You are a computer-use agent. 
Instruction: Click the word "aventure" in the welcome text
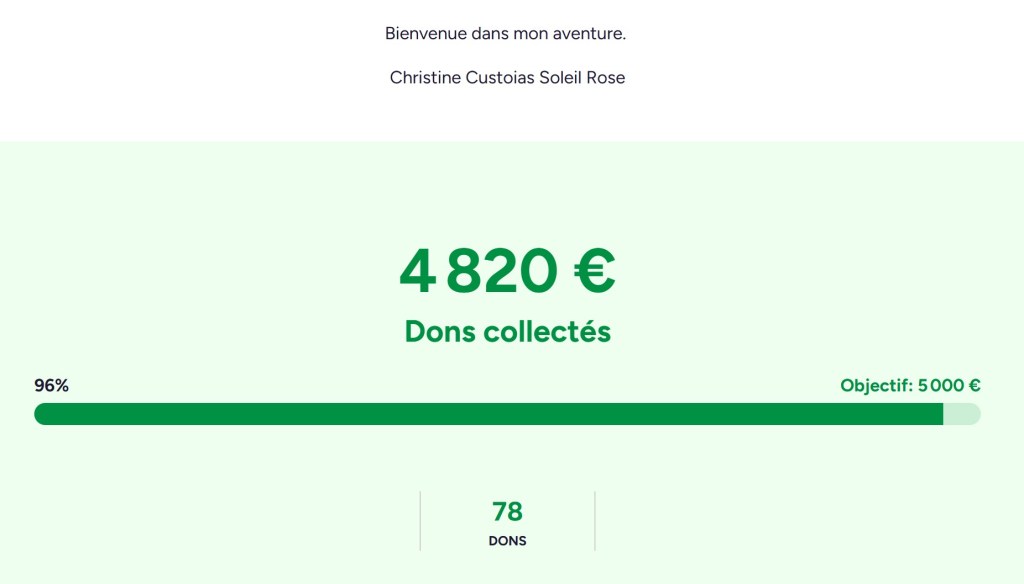[x=590, y=34]
